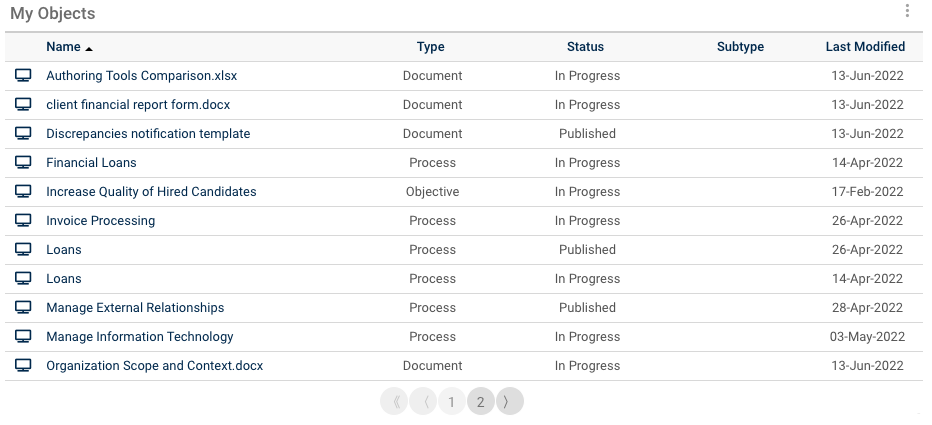Click monitor icon beside Authoring Tools Comparison.xlsx
The width and height of the screenshot is (932, 425).
pos(23,76)
